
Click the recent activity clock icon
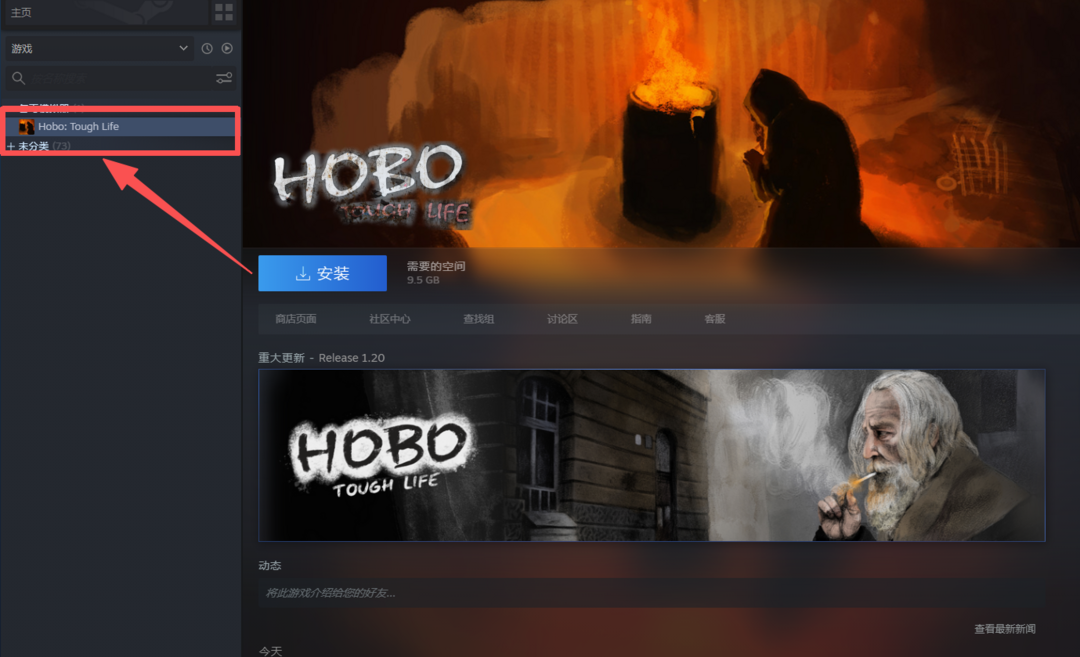[207, 48]
